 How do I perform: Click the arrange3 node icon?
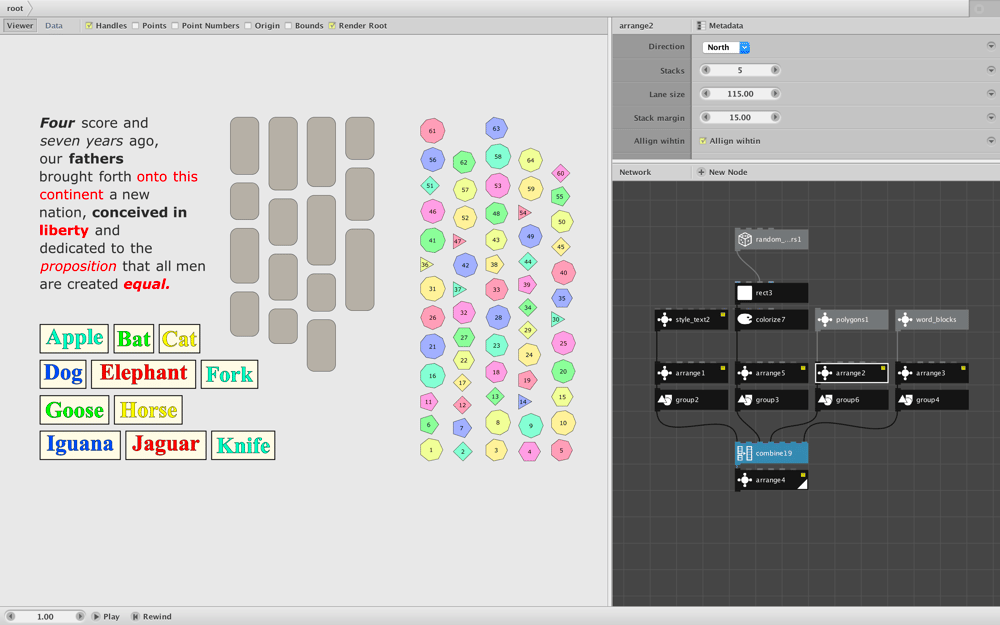pos(905,373)
